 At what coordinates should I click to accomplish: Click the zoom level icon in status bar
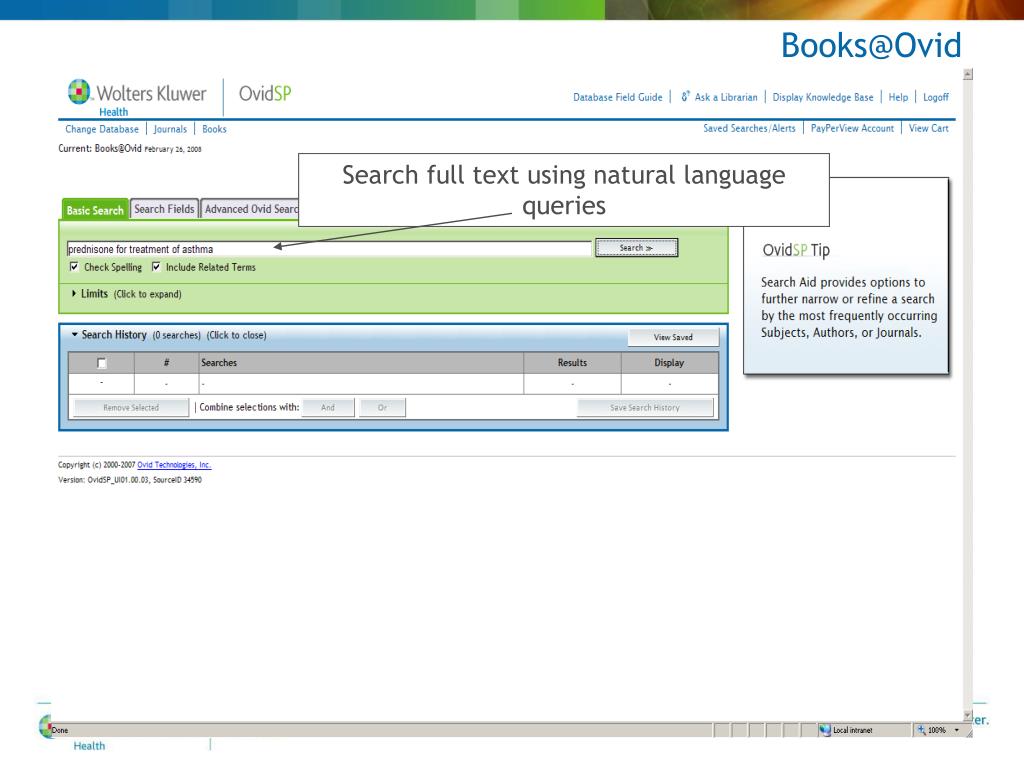coord(921,730)
